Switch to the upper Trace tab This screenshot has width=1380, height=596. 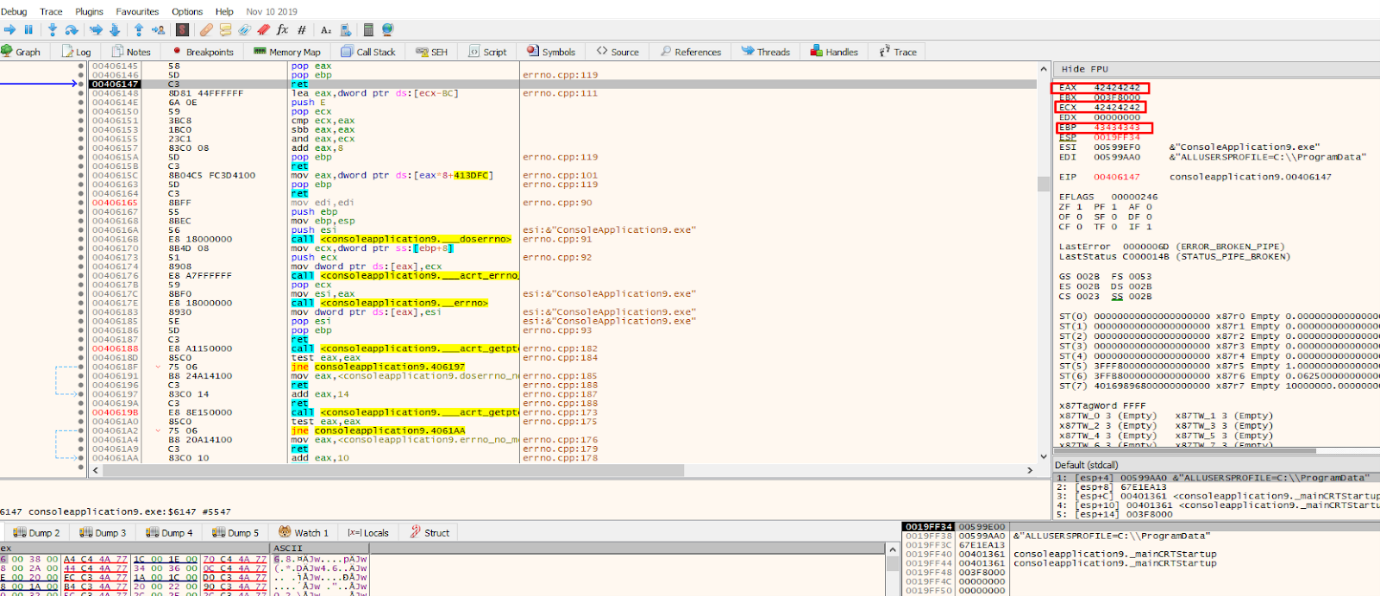898,52
